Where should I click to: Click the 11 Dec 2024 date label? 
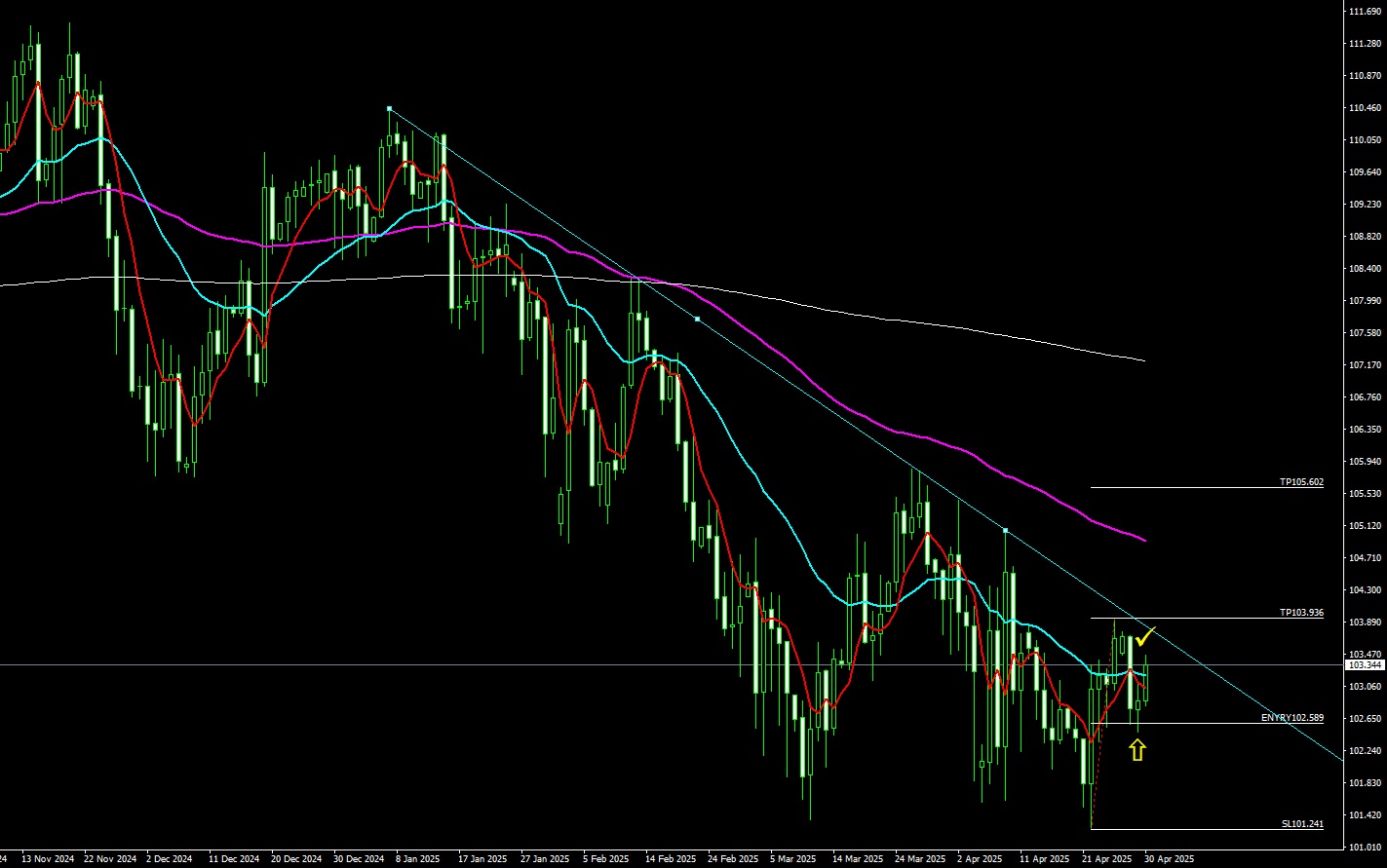tap(233, 860)
